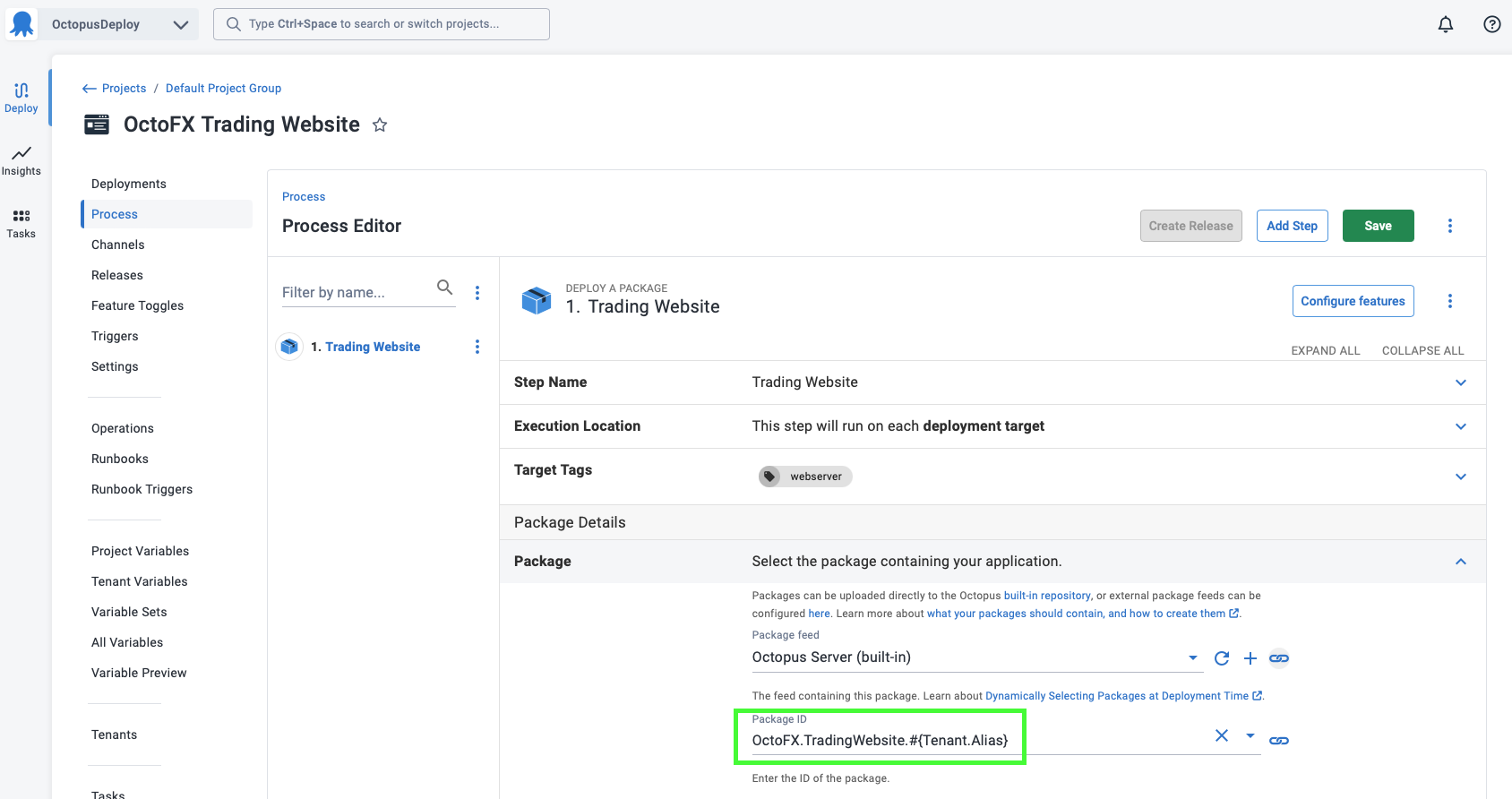Open project Settings page

115,366
